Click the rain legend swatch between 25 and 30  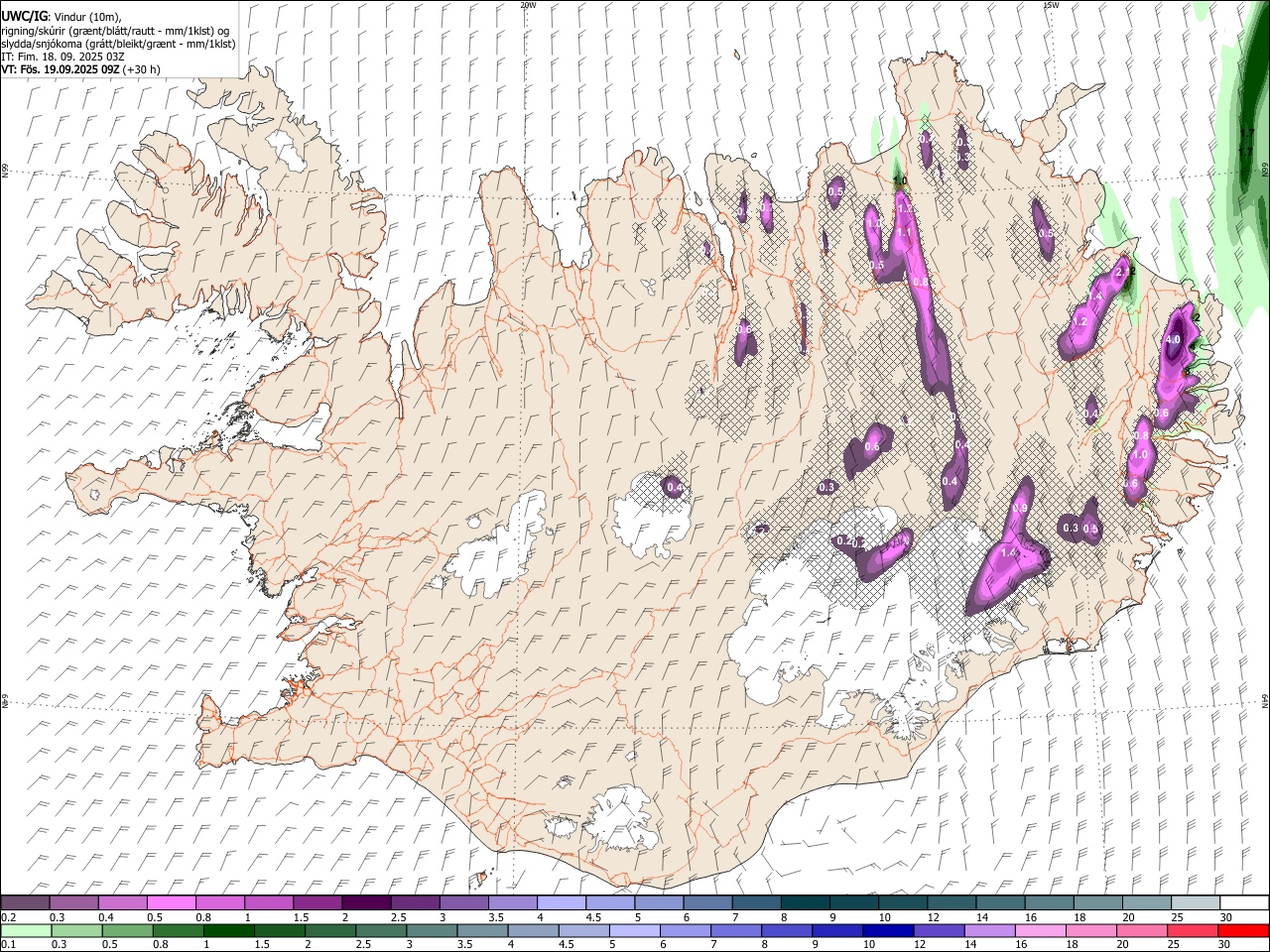pyautogui.click(x=1193, y=930)
